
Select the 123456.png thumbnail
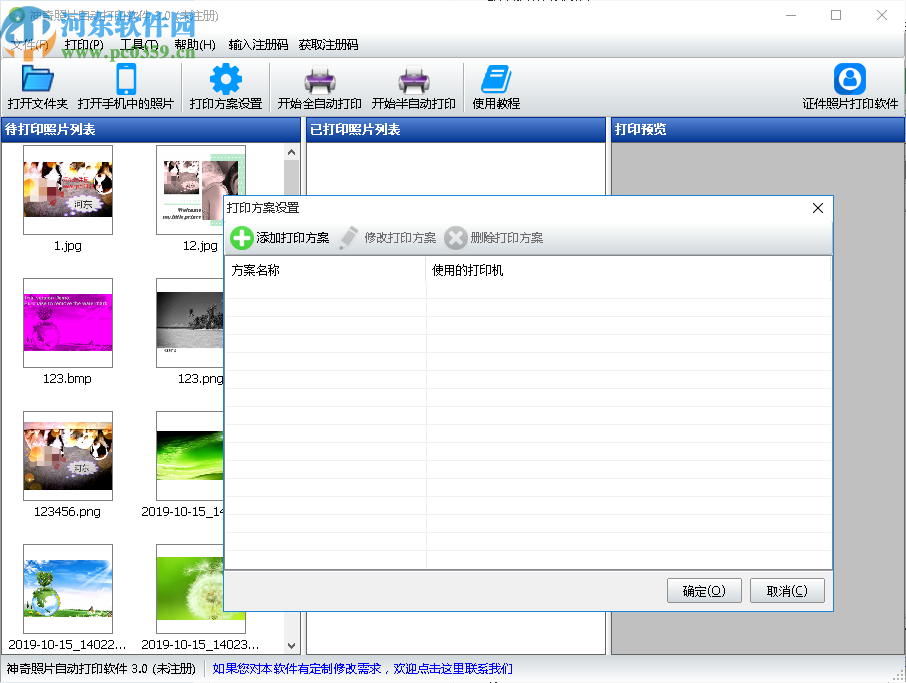[68, 455]
